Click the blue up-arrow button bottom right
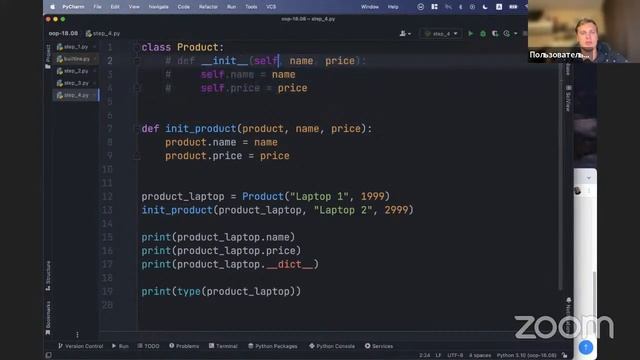This screenshot has width=640, height=360. click(x=586, y=347)
